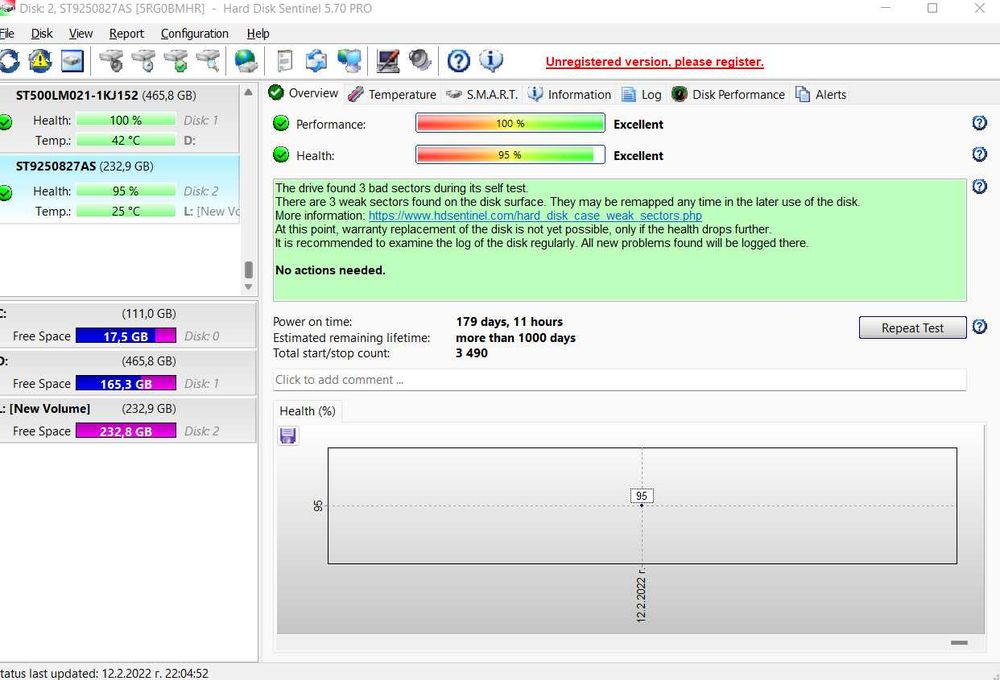Open help via blue question mark toolbar icon
The image size is (1000, 680).
[x=459, y=61]
